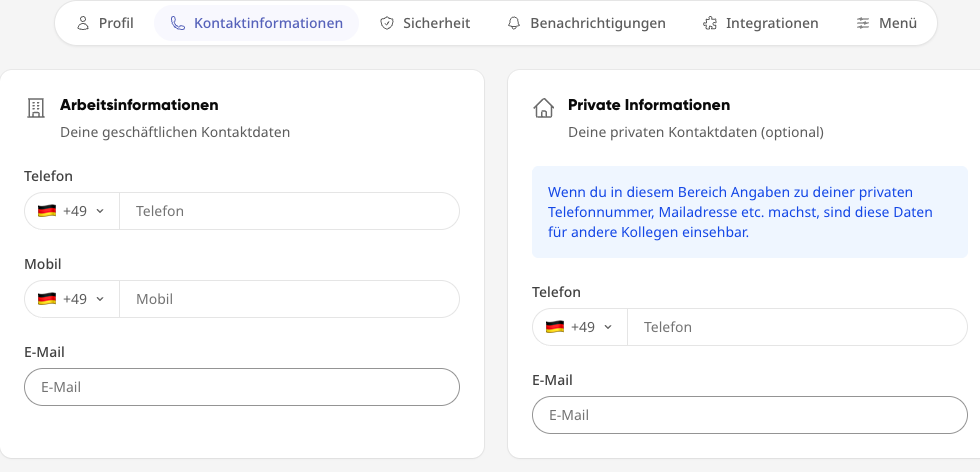Click the Mobil field label
This screenshot has width=980, height=472.
coord(43,264)
